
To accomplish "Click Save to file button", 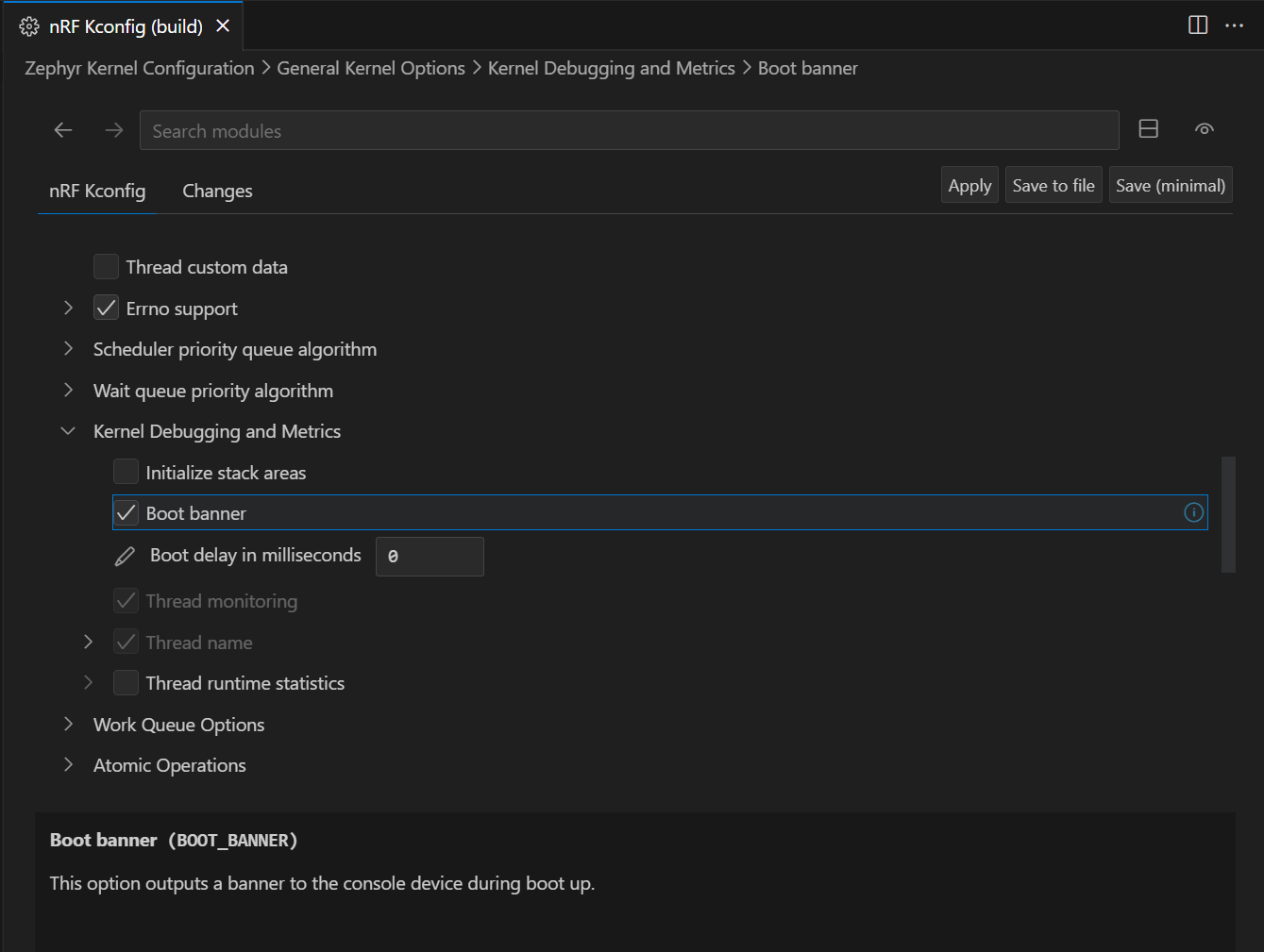I will (1053, 185).
